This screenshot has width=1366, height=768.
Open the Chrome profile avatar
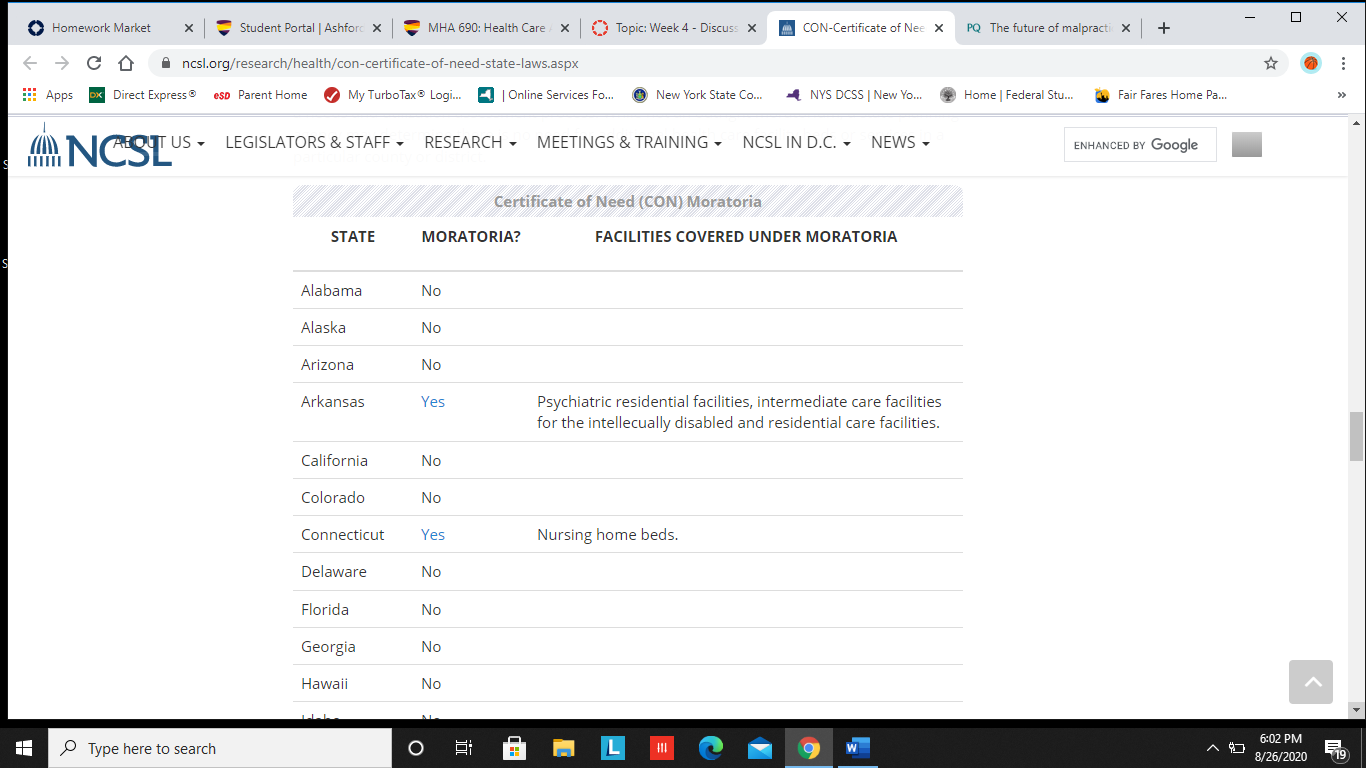[1310, 63]
